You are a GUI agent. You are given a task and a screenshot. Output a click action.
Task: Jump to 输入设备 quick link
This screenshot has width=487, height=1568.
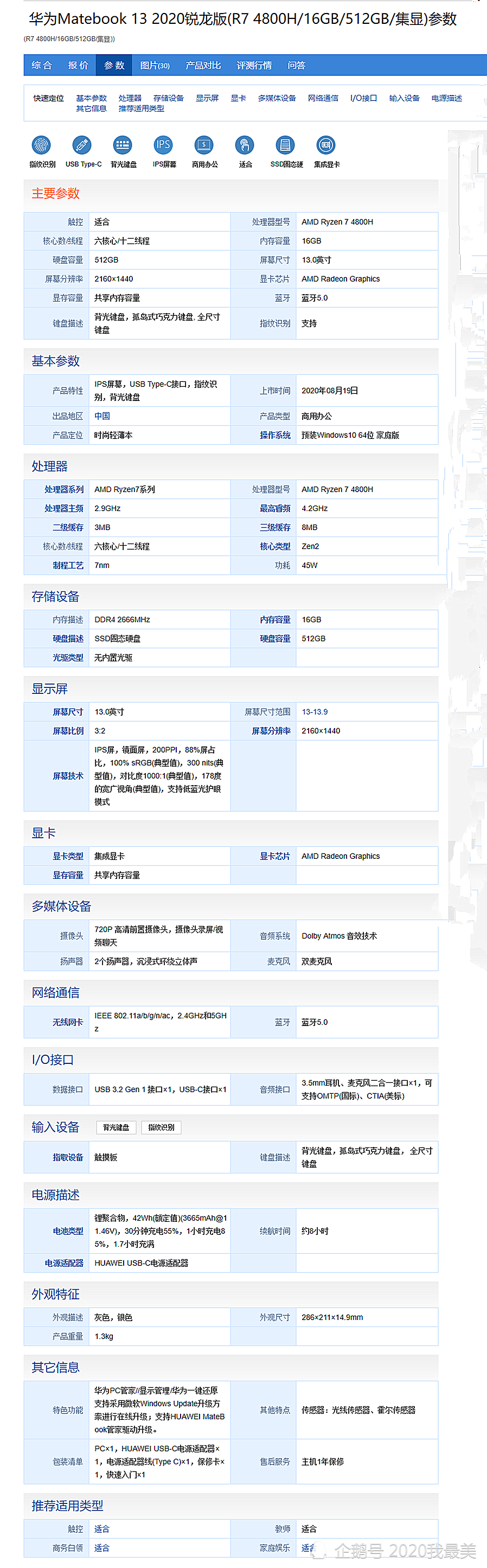pyautogui.click(x=404, y=98)
